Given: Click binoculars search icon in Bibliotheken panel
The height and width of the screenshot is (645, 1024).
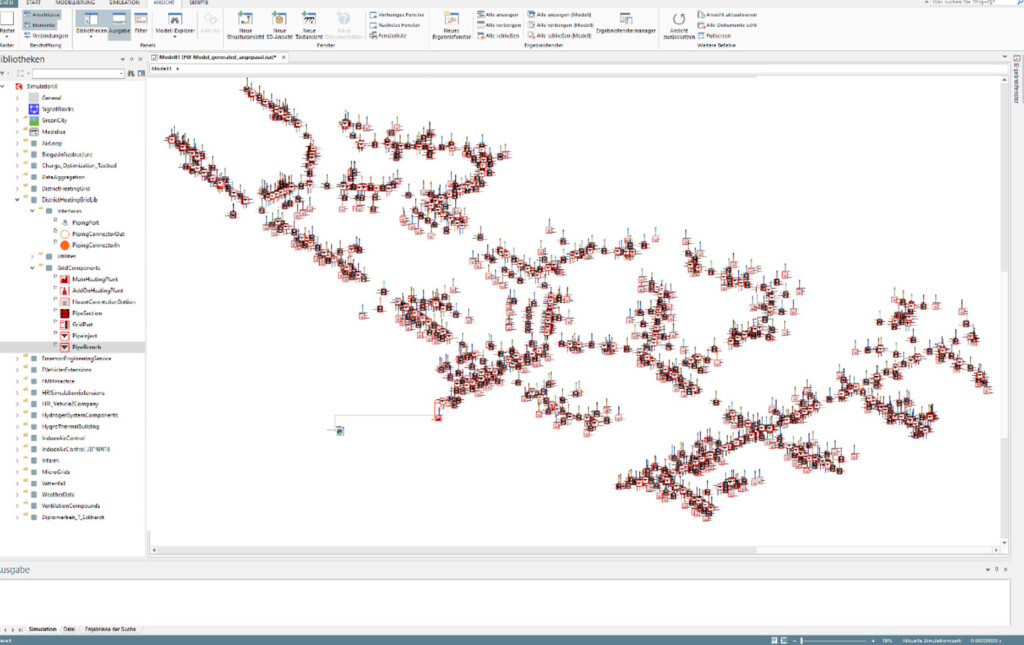Looking at the screenshot, I should (x=131, y=73).
